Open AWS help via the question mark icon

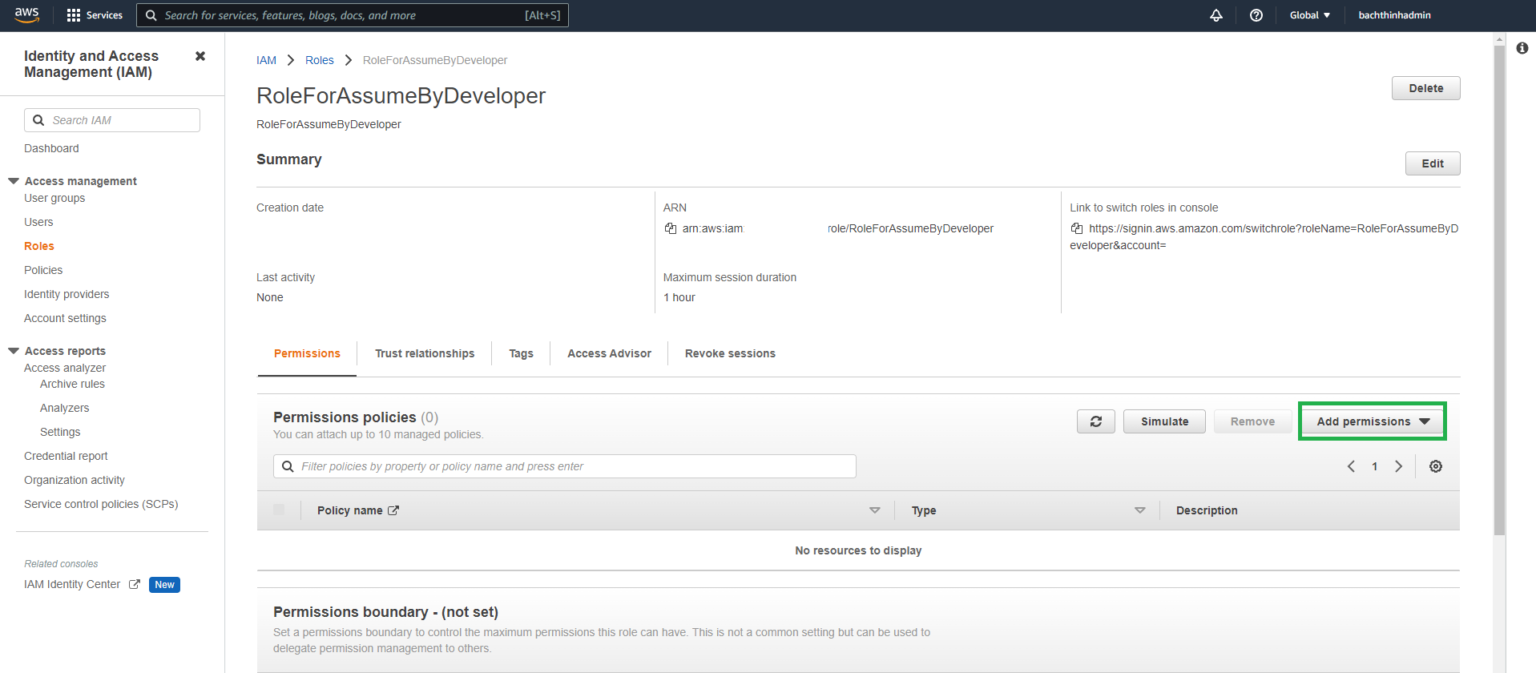coord(1257,15)
